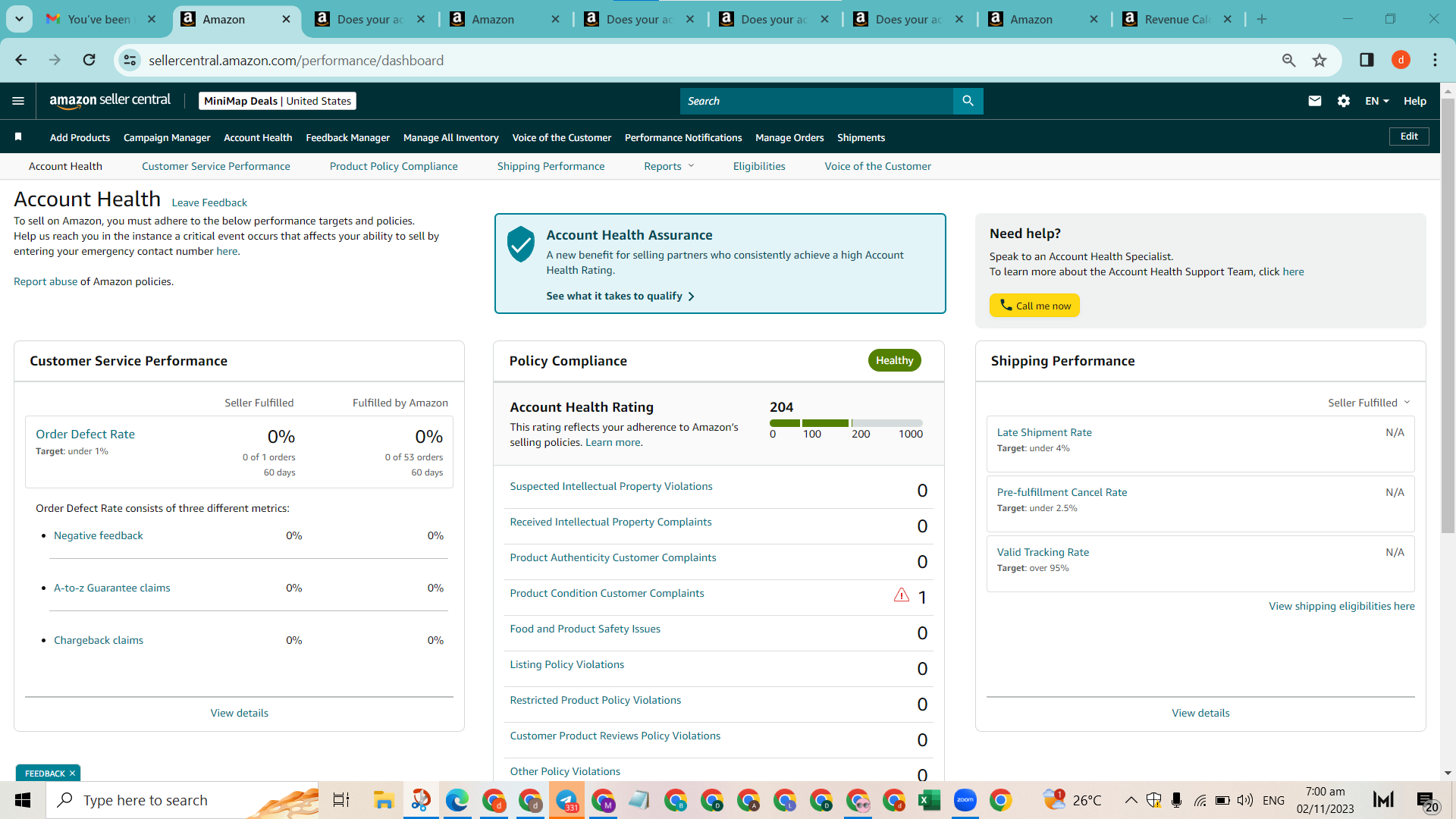The height and width of the screenshot is (819, 1456).
Task: Bookmark this page with the star icon
Action: point(1319,60)
